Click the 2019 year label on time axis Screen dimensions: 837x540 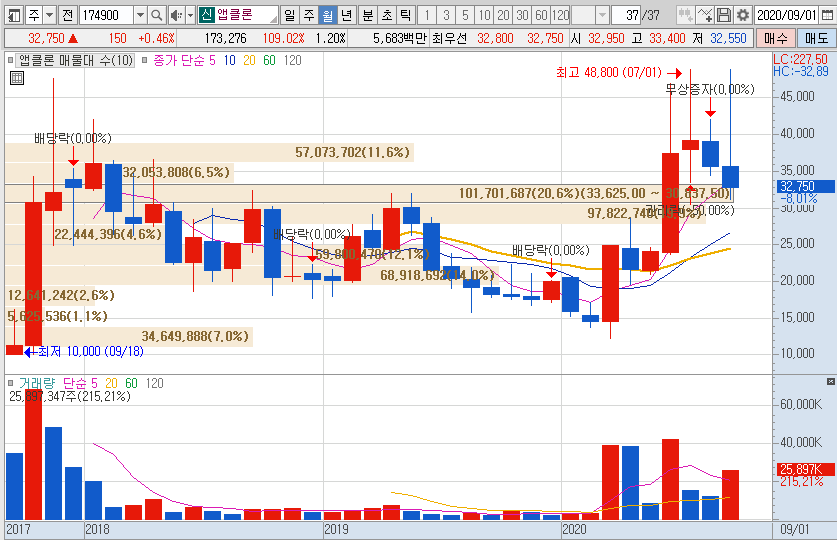pos(336,529)
